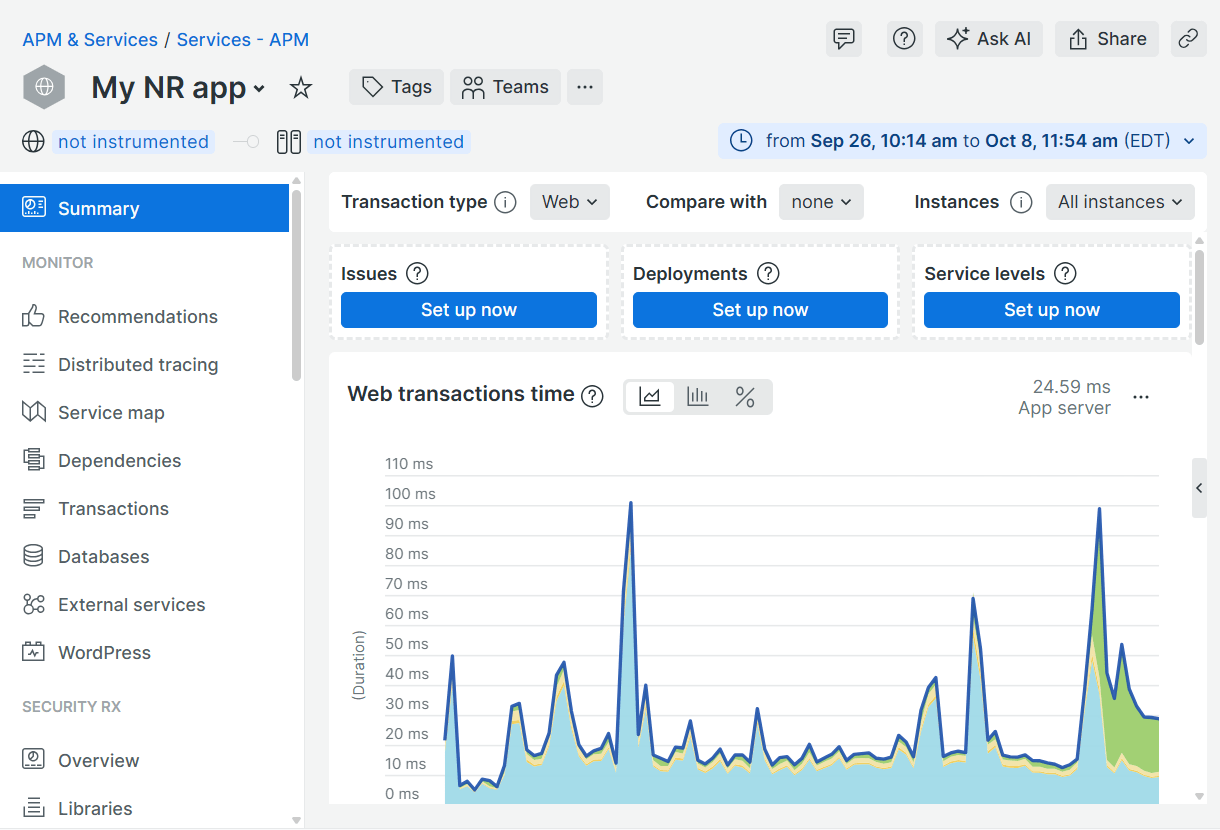
Task: Click the Distributed tracing icon
Action: pos(34,365)
